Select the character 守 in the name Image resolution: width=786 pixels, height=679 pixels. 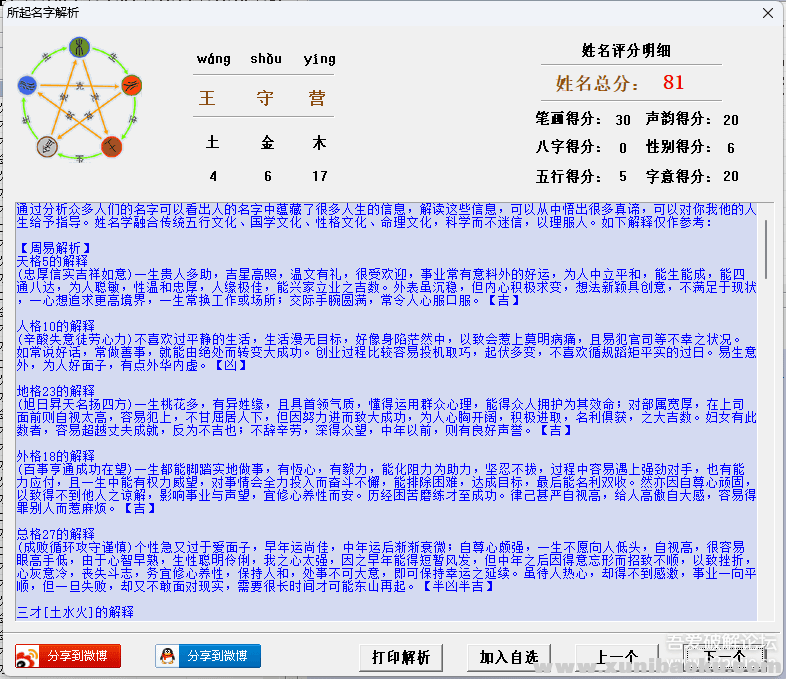pos(265,99)
